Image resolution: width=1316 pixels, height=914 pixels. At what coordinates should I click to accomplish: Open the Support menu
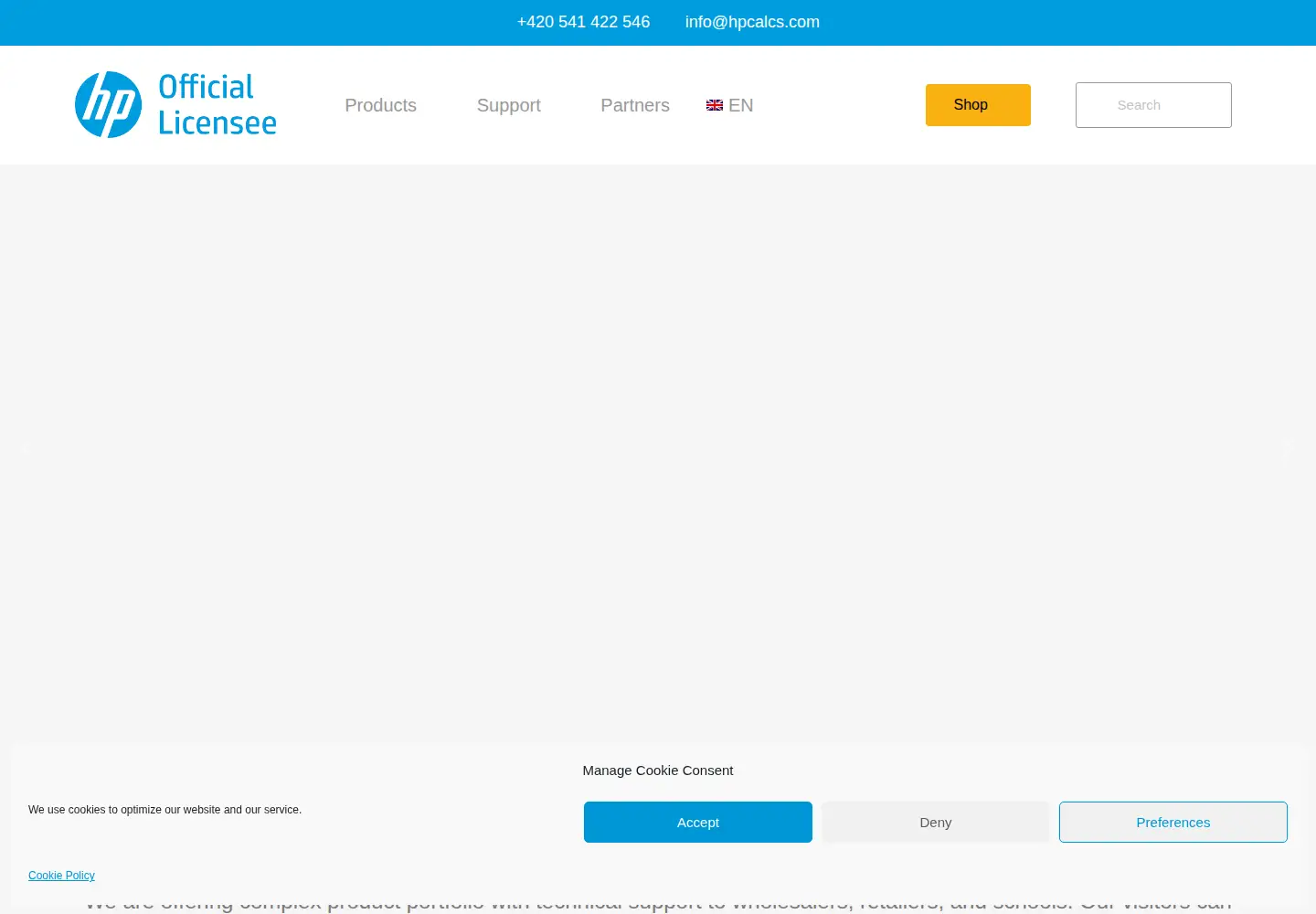click(508, 105)
